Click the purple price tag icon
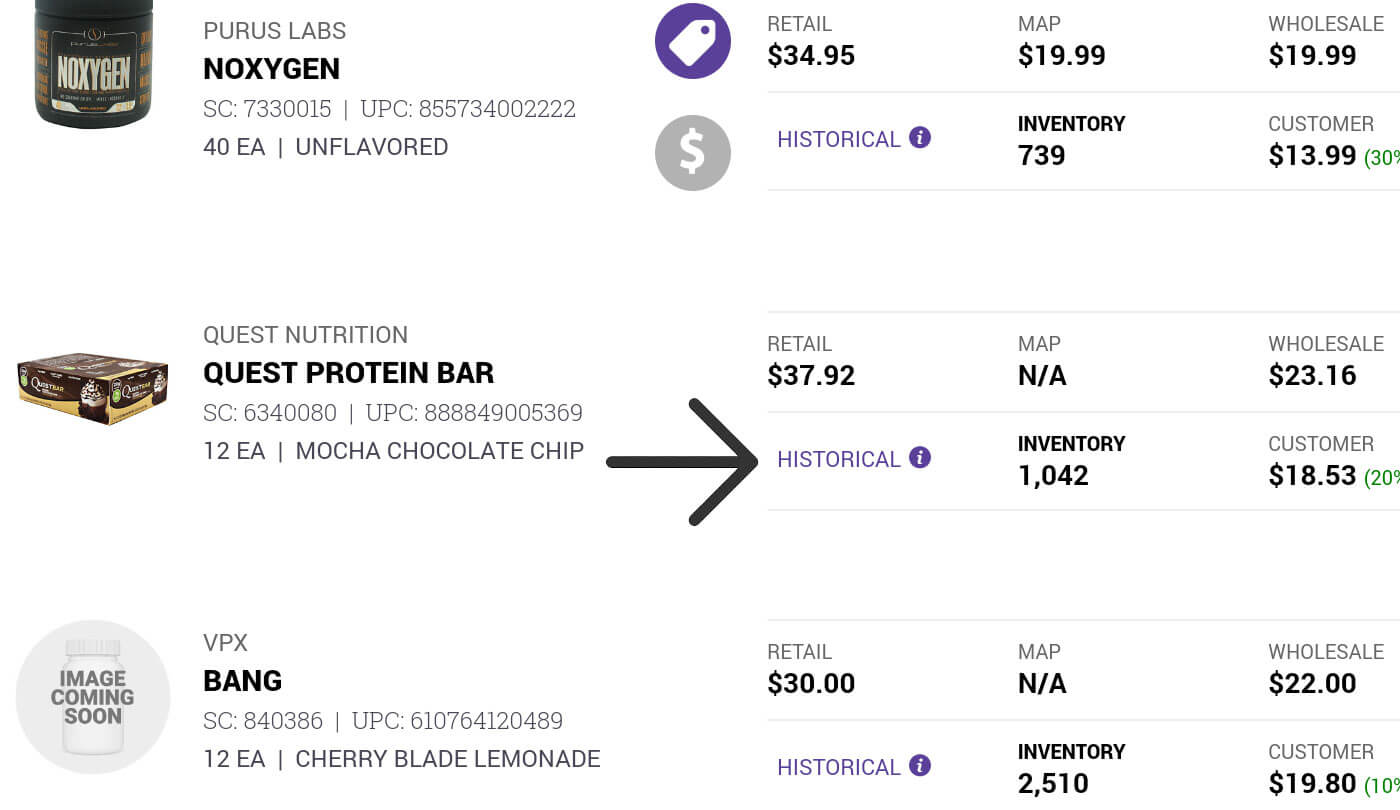The height and width of the screenshot is (810, 1400). (692, 42)
